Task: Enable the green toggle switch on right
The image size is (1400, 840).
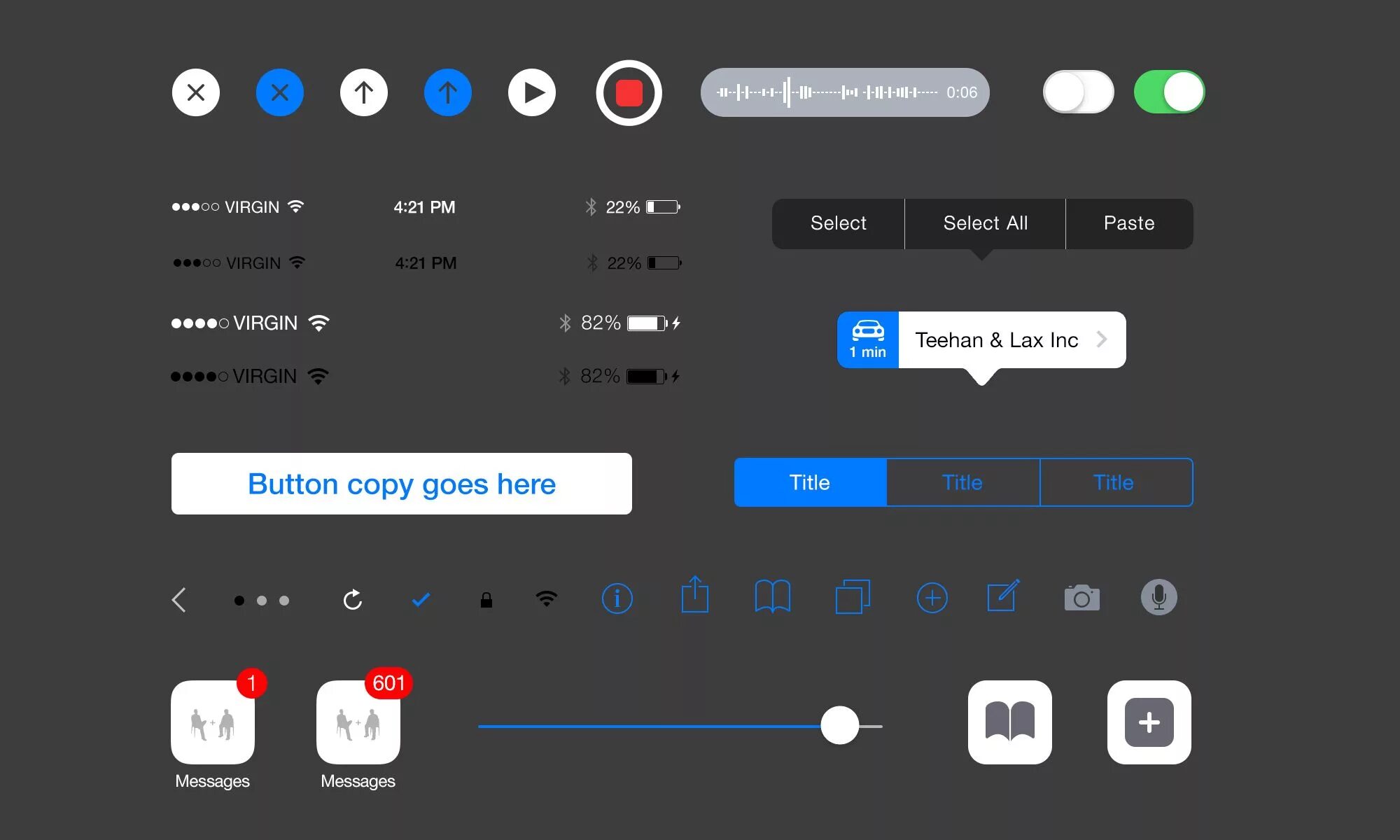Action: coord(1167,92)
